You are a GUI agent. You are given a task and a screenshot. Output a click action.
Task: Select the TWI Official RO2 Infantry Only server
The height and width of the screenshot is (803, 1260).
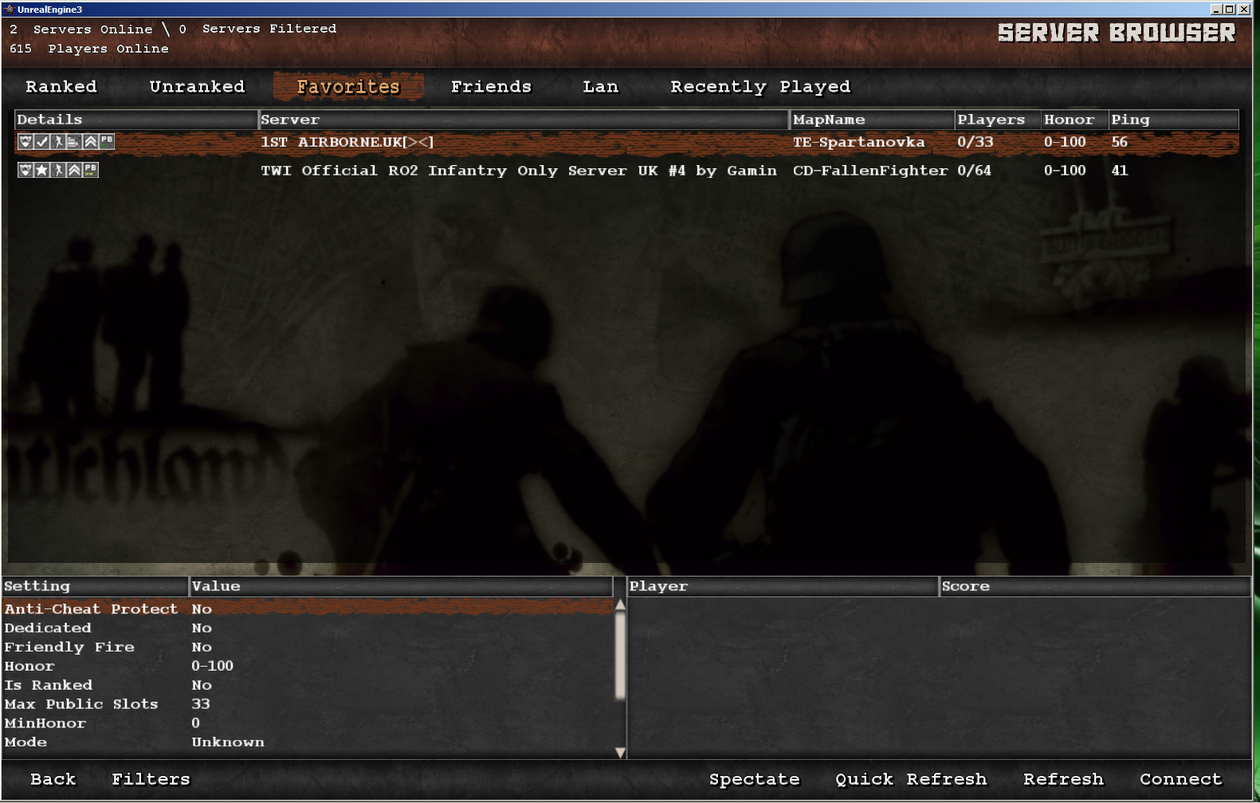[x=518, y=171]
